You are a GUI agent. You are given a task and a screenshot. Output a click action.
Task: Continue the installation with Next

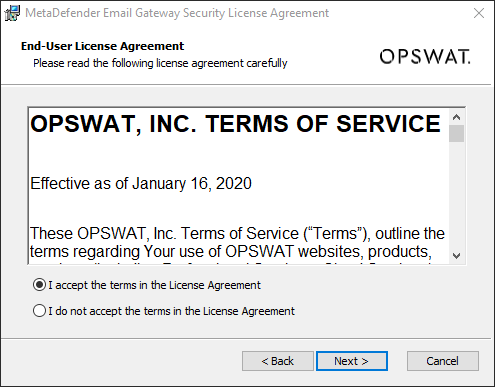(352, 361)
